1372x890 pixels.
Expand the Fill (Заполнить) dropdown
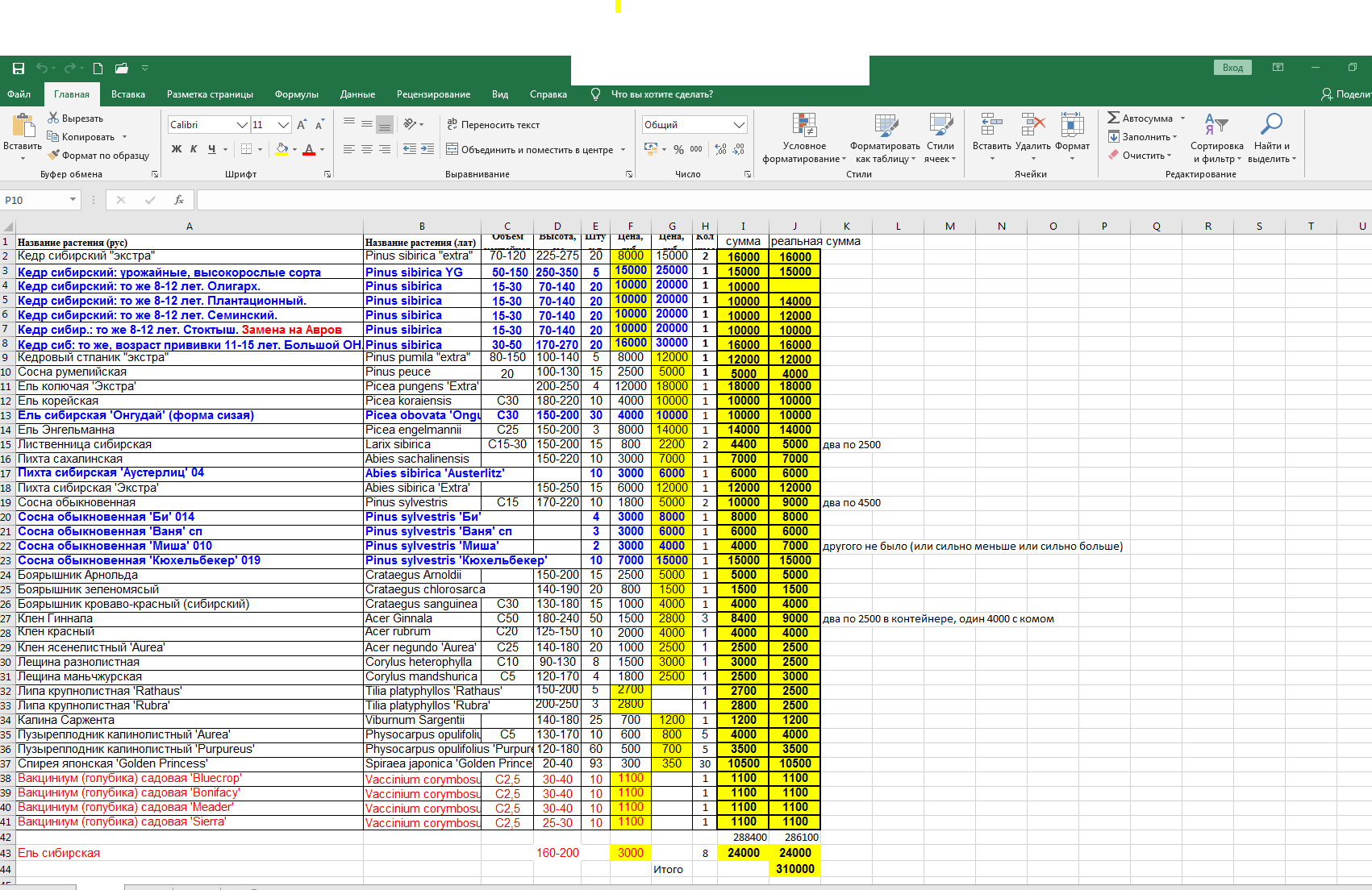pos(1174,137)
